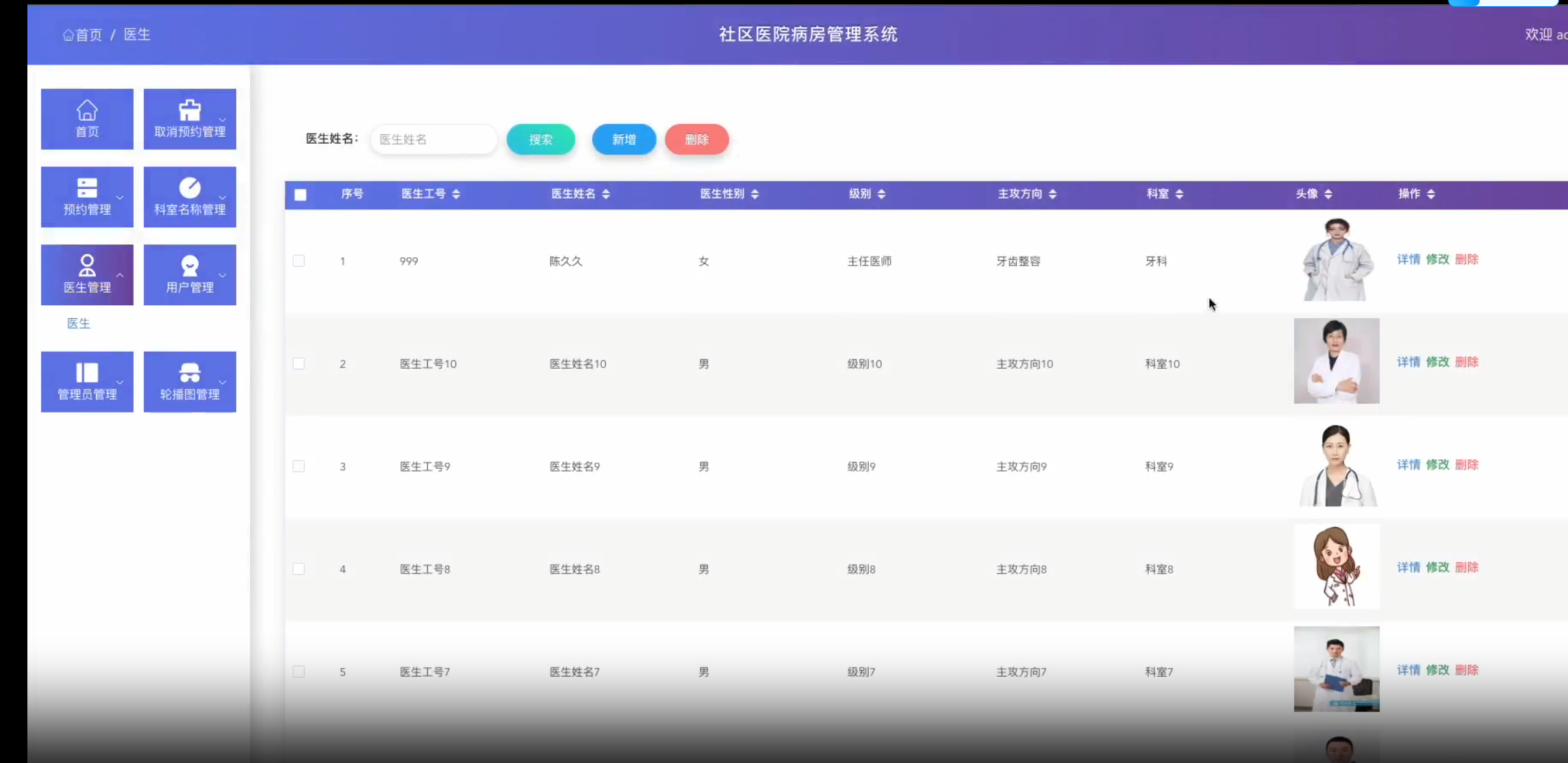Collapse the 医生管理 menu chevron
Viewport: 1568px width, 763px height.
tap(120, 275)
